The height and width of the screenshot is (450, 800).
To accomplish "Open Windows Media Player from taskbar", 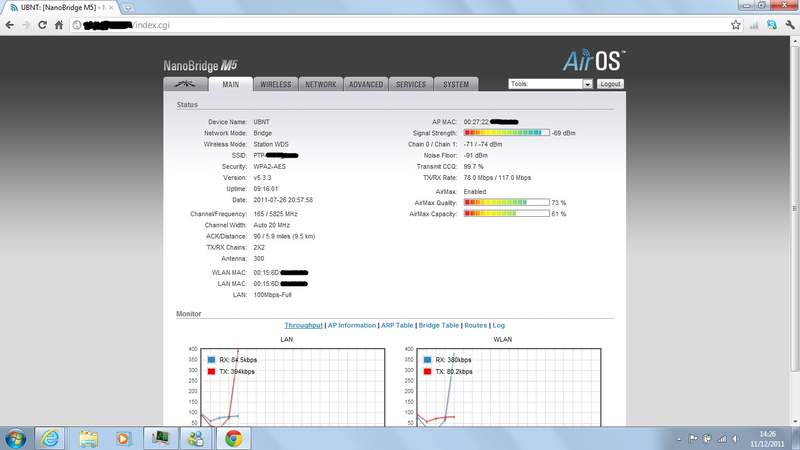I will coord(123,438).
